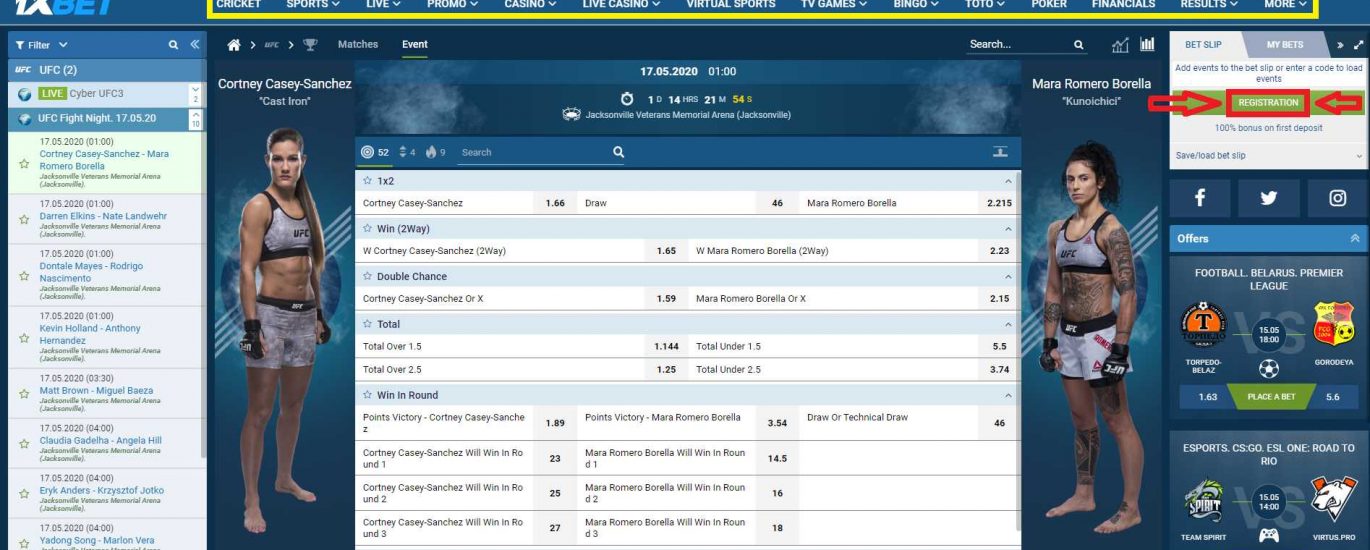This screenshot has width=1370, height=550.
Task: Switch to the Matches tab
Action: pos(358,45)
